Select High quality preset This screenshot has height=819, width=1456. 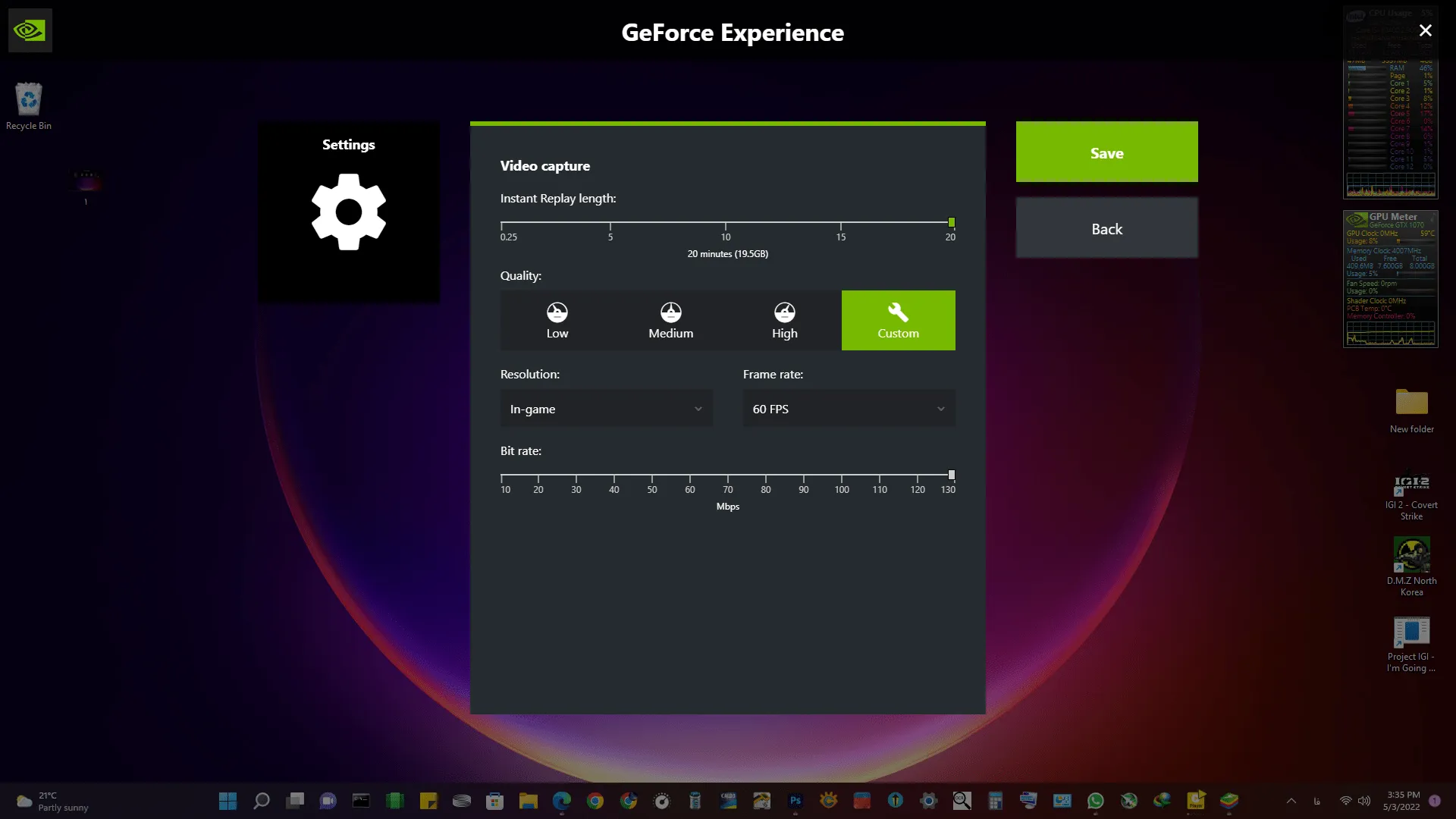click(x=785, y=320)
